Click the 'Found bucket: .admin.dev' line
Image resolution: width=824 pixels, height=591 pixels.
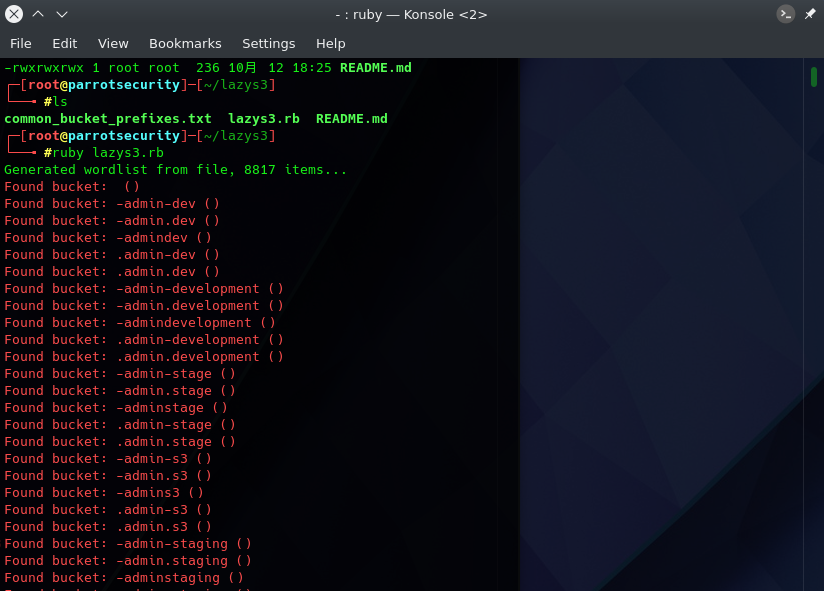(x=112, y=272)
